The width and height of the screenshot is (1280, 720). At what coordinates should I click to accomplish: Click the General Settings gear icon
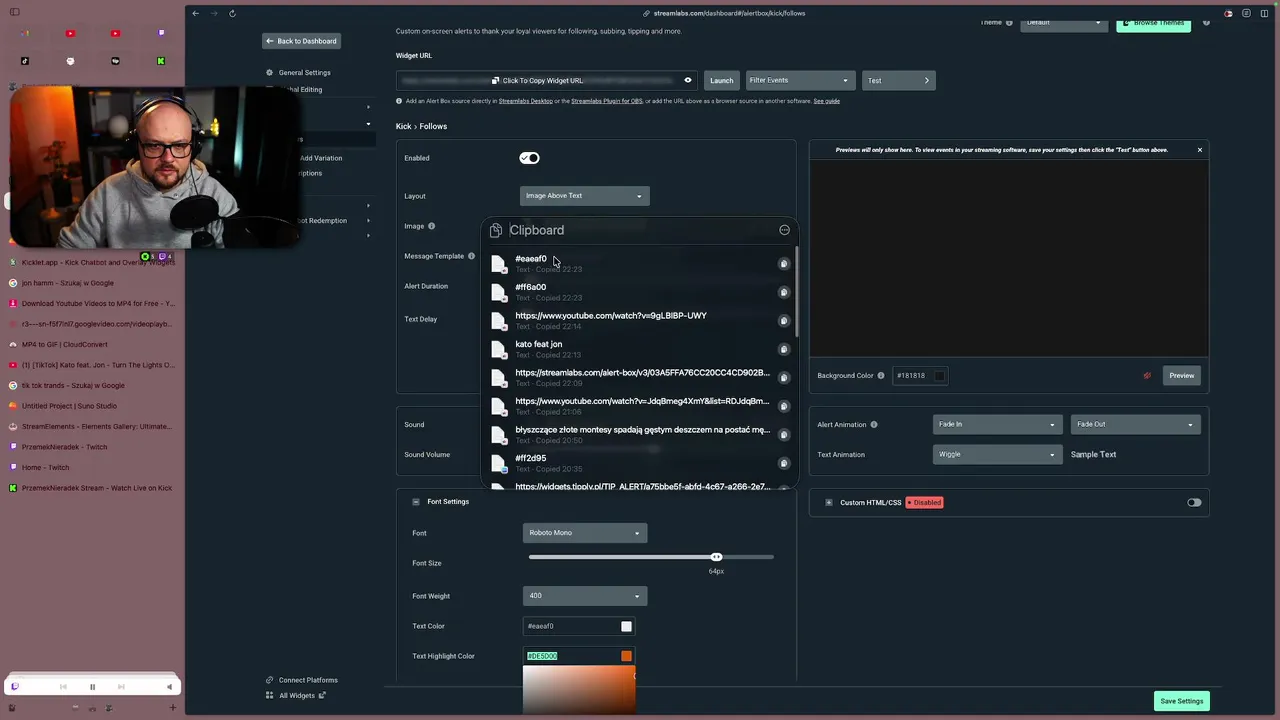(269, 72)
